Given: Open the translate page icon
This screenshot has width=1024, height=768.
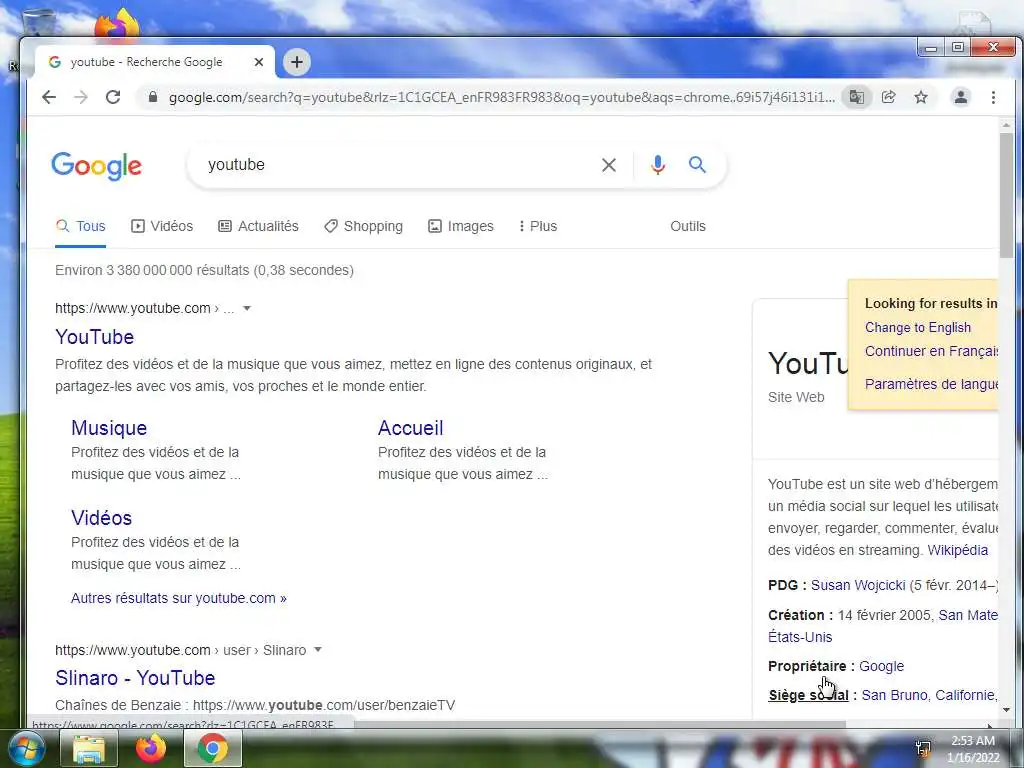Looking at the screenshot, I should click(x=856, y=97).
